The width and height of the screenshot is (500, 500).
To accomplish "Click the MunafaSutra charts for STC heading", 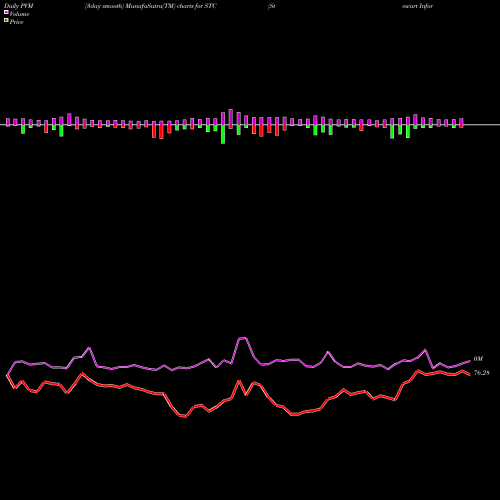I will point(151,6).
